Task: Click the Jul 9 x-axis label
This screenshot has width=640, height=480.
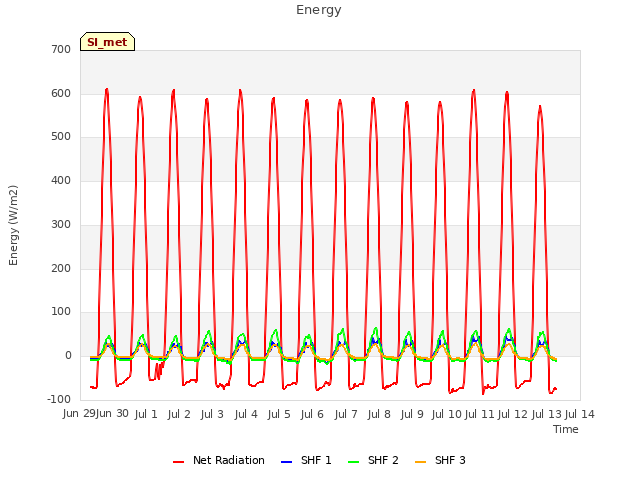Action: [412, 414]
